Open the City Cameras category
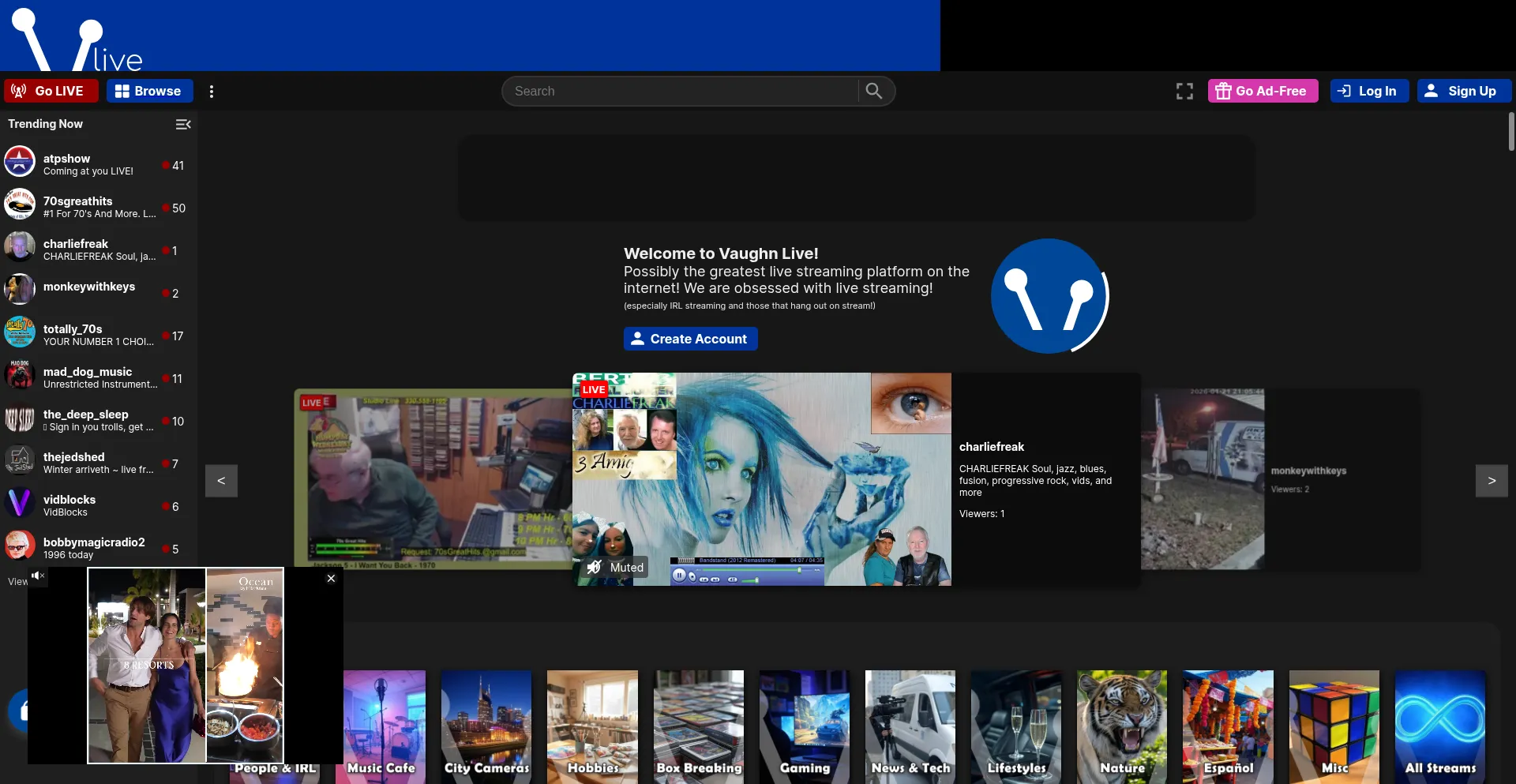 click(x=486, y=727)
